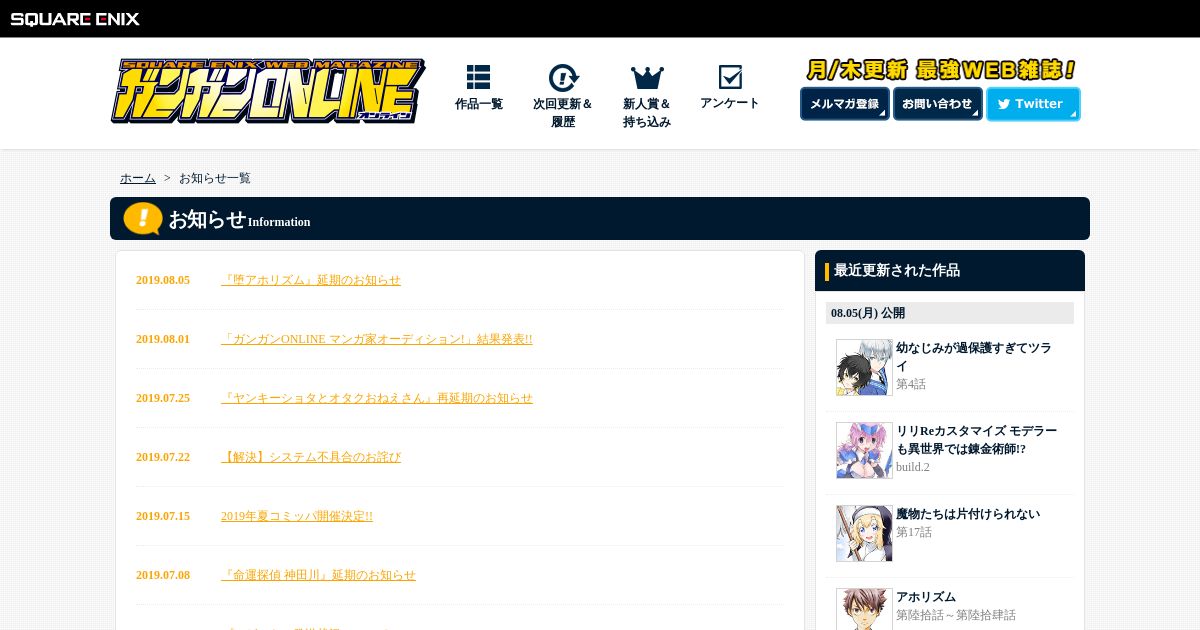Image resolution: width=1200 pixels, height=630 pixels.
Task: Open 新人賞＆持ち込み crown icon
Action: (x=647, y=77)
